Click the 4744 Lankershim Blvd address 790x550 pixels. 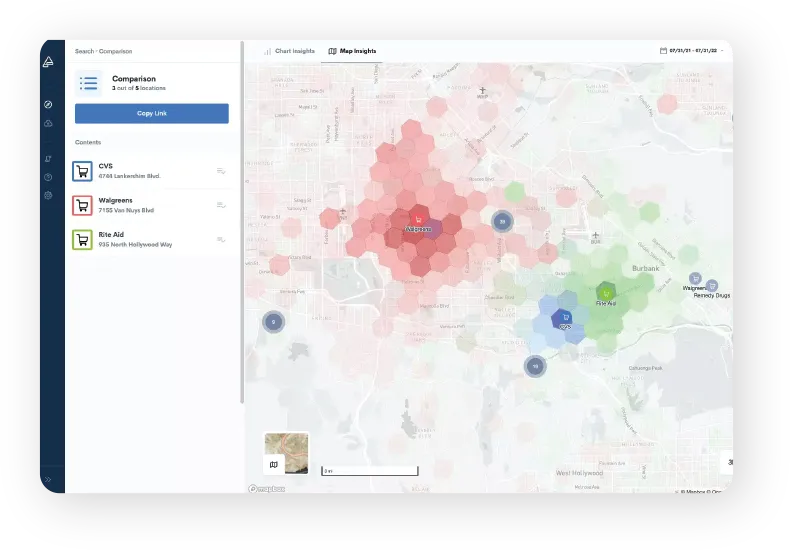tap(129, 176)
